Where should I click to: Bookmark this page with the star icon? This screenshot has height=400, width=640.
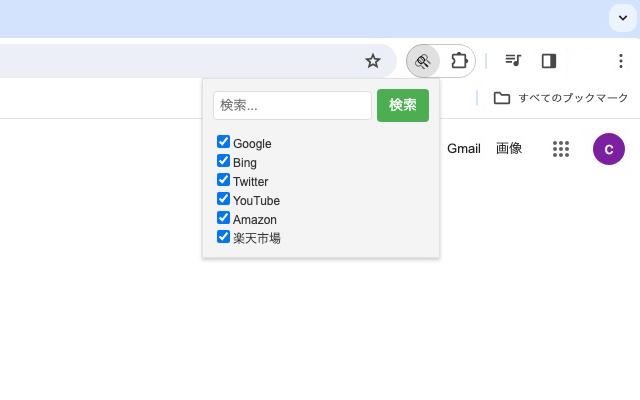pyautogui.click(x=373, y=61)
